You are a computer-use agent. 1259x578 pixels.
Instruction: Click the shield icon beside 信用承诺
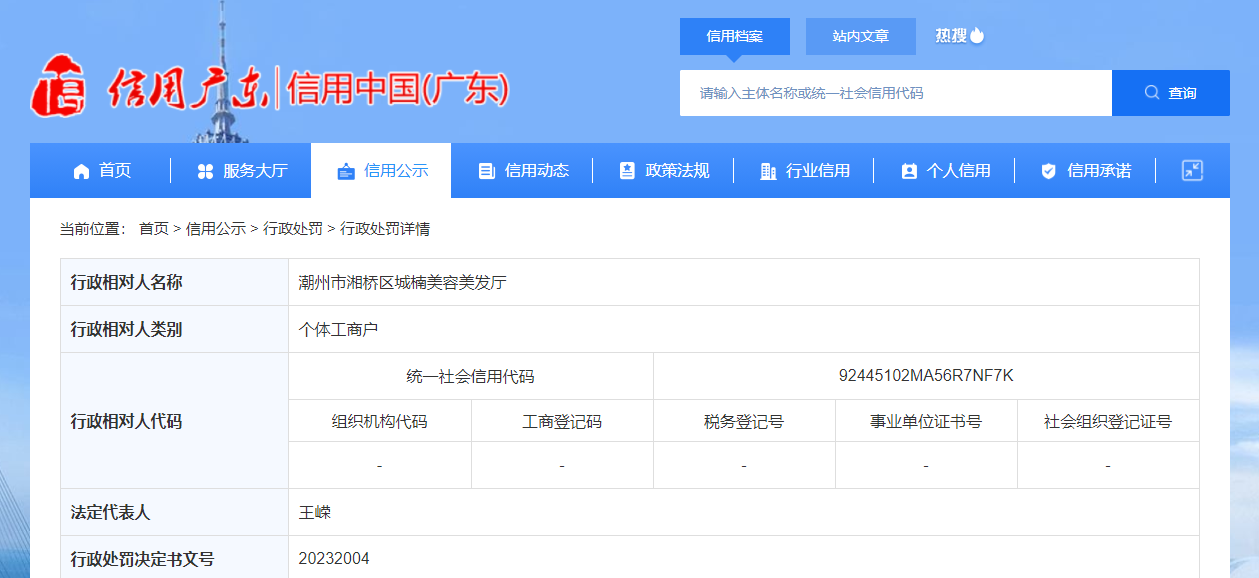1049,171
